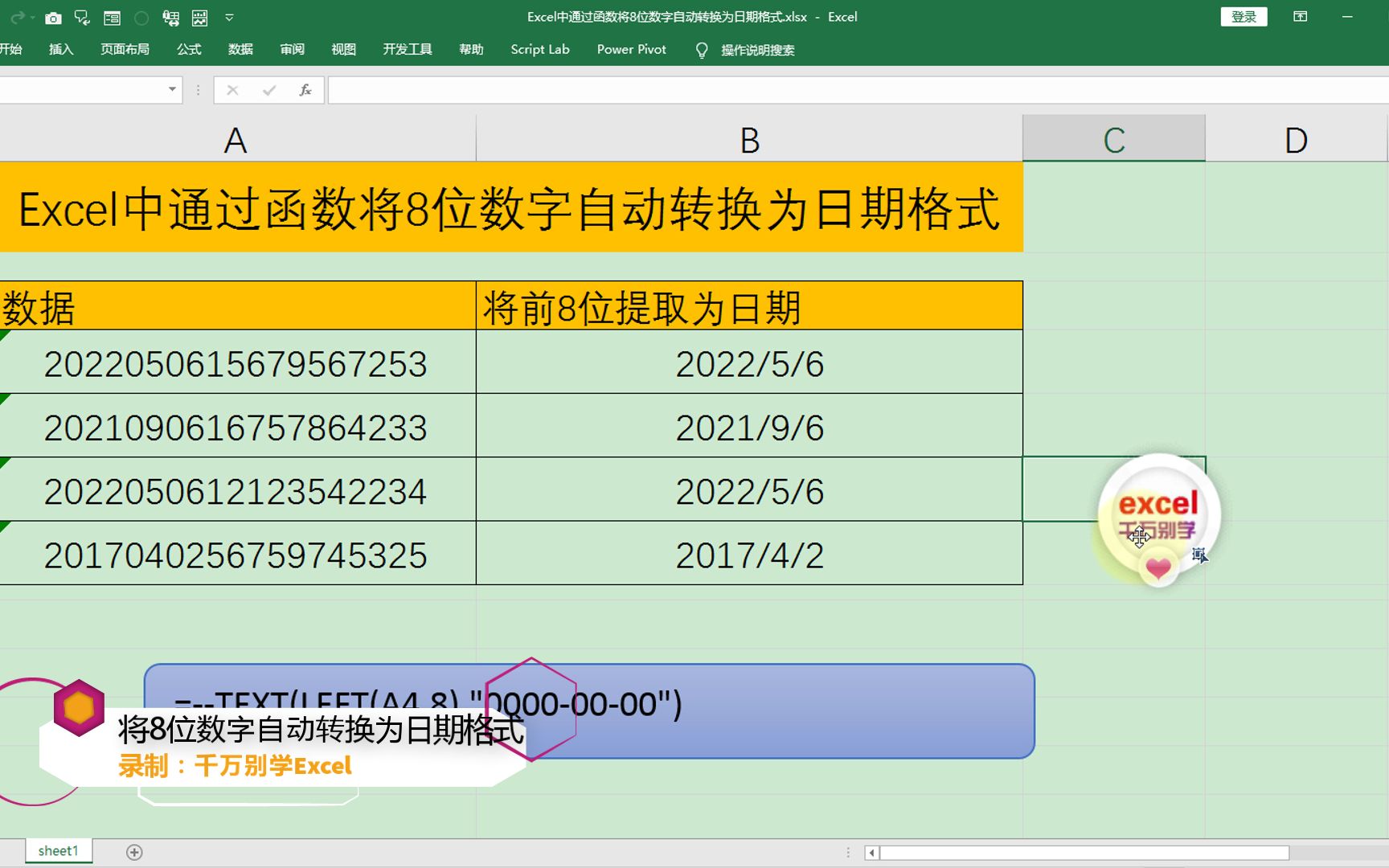1389x868 pixels.
Task: Click the lightbulb Tell Me icon
Action: tap(702, 50)
